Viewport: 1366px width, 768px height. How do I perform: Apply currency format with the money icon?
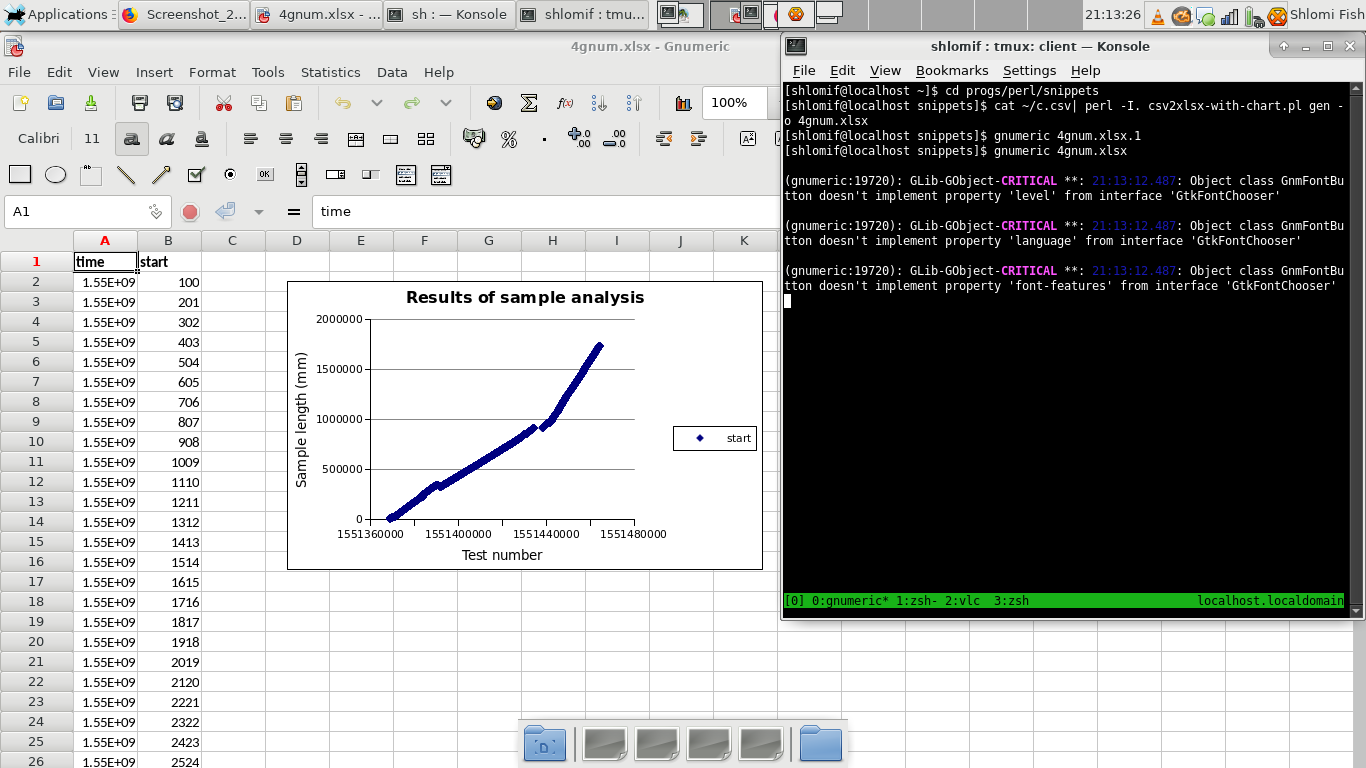(474, 139)
